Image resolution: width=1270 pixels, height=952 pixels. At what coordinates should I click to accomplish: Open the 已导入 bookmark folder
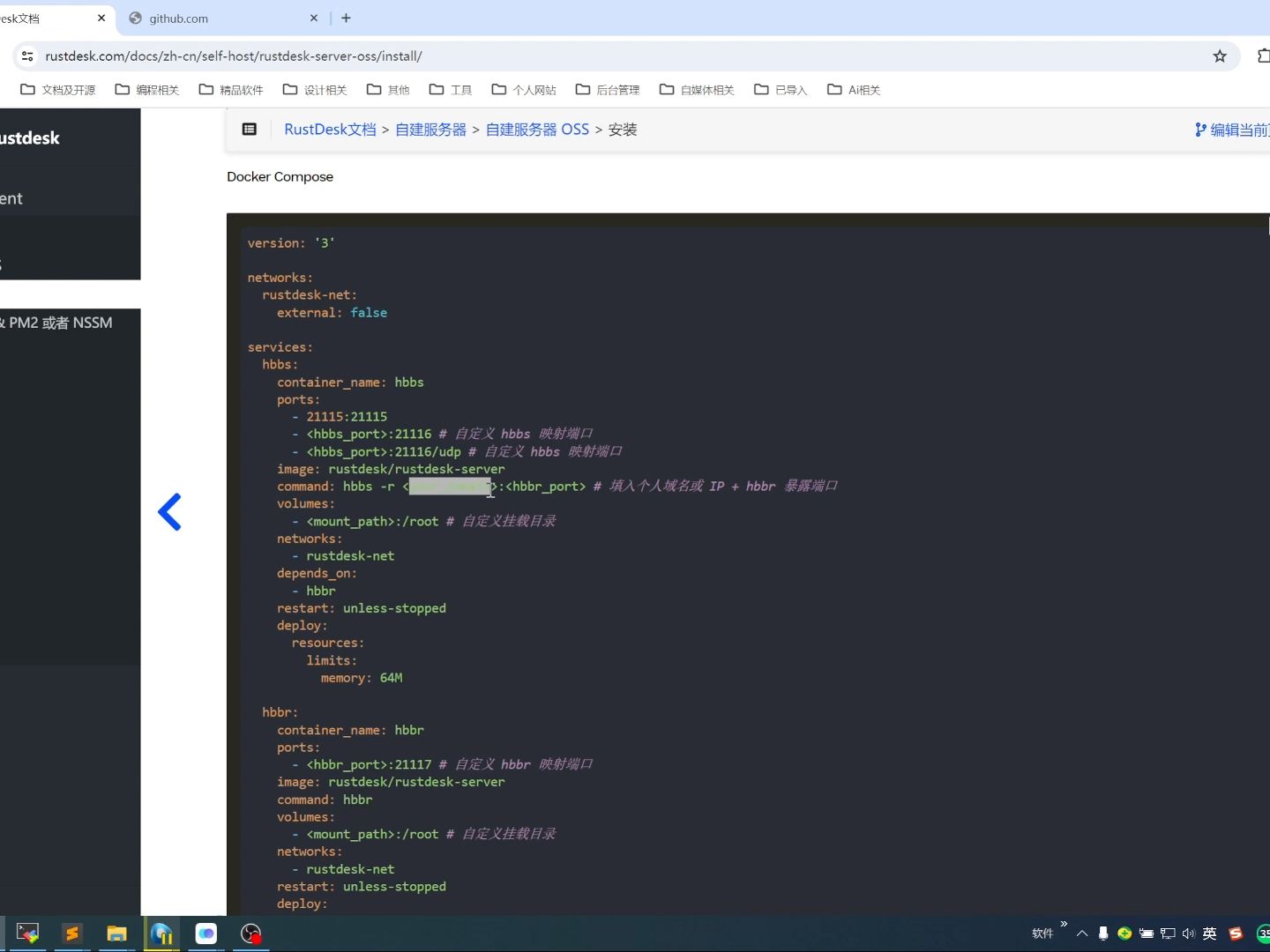click(x=781, y=90)
